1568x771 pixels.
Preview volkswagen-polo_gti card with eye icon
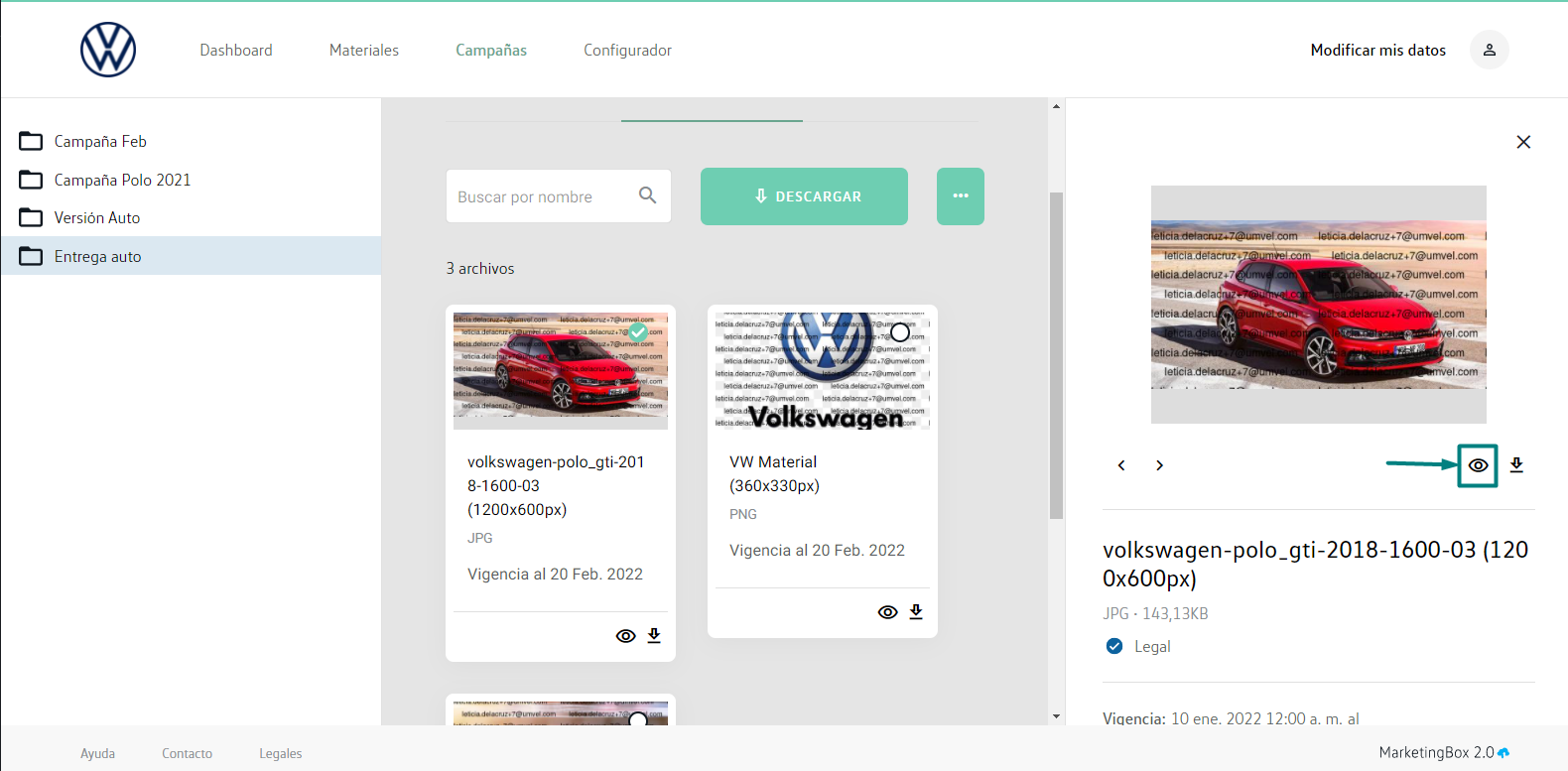pos(625,636)
